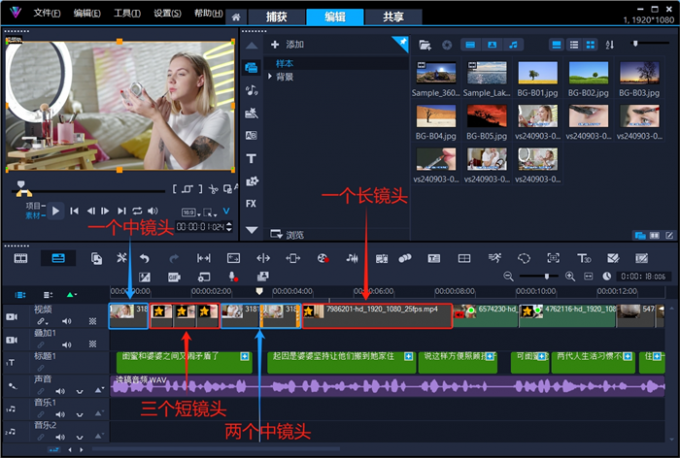680x458 pixels.
Task: Open the 3D title editor icon
Action: [x=584, y=258]
